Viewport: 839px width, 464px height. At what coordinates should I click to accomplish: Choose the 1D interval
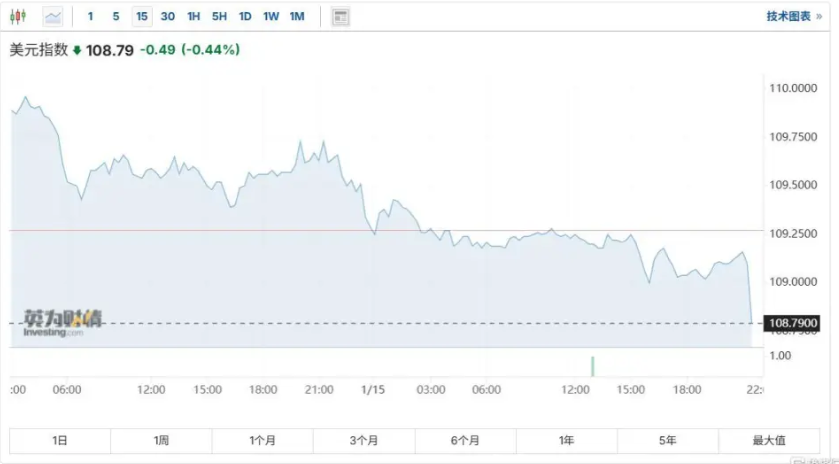pyautogui.click(x=245, y=17)
